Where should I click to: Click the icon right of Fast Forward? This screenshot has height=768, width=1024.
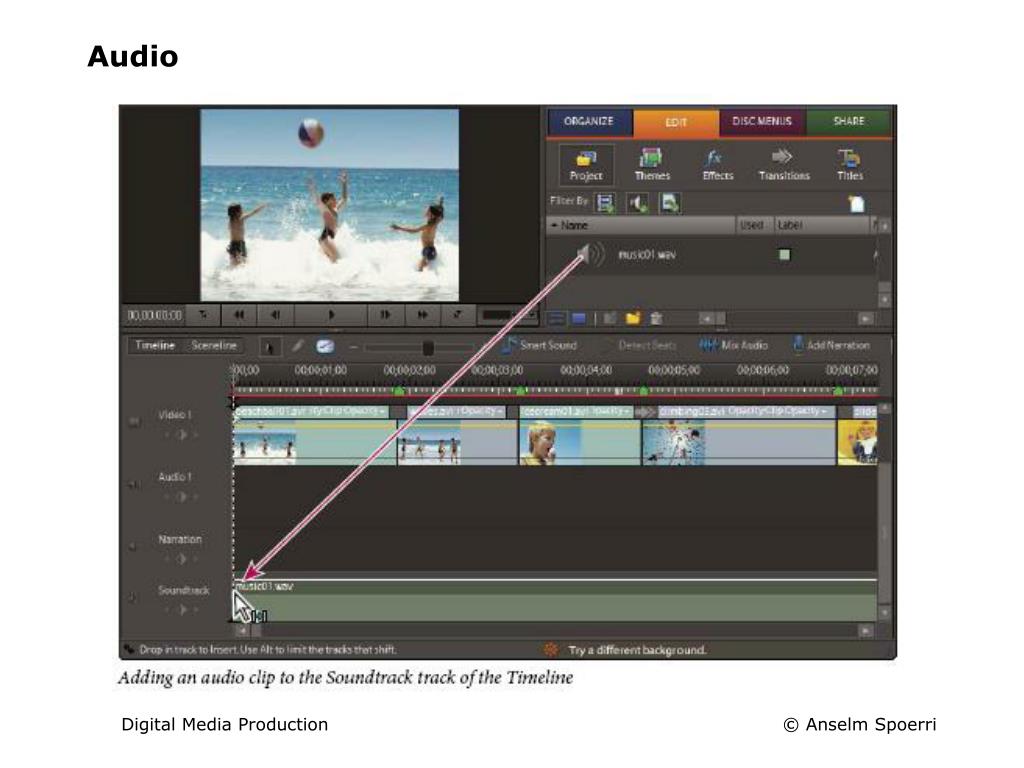point(458,315)
